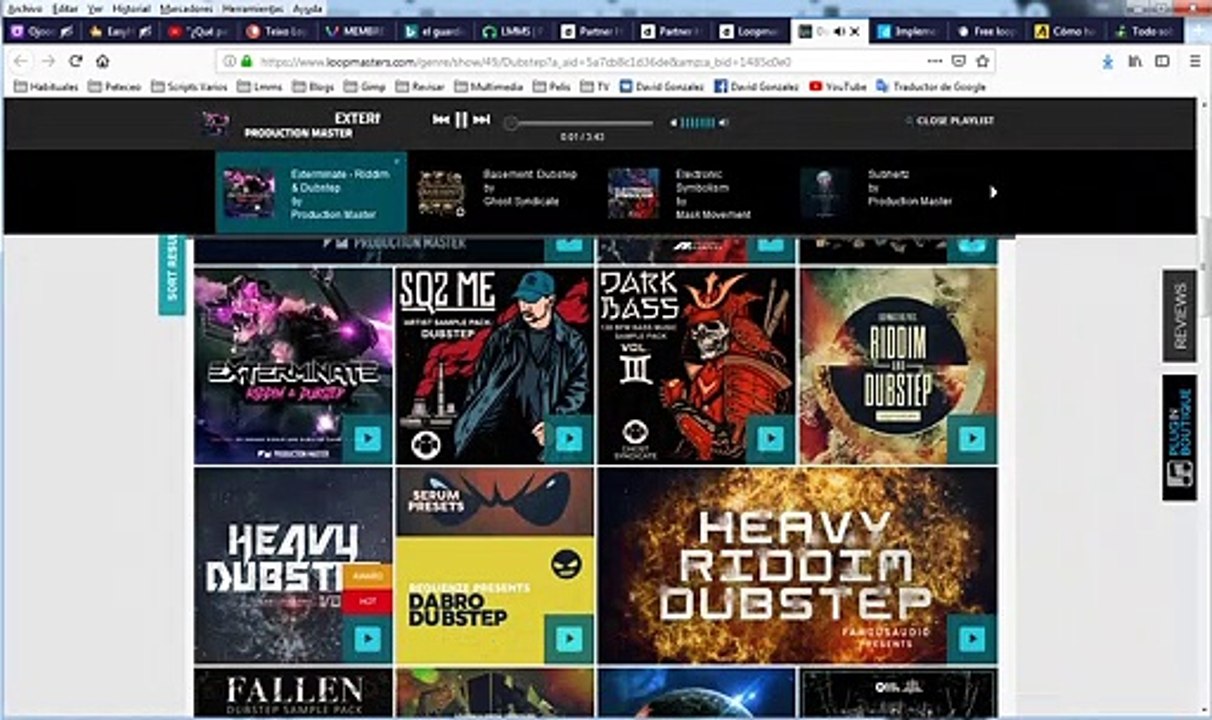Screen dimensions: 1212x720
Task: Adjust the volume level bar in the player
Action: click(698, 123)
